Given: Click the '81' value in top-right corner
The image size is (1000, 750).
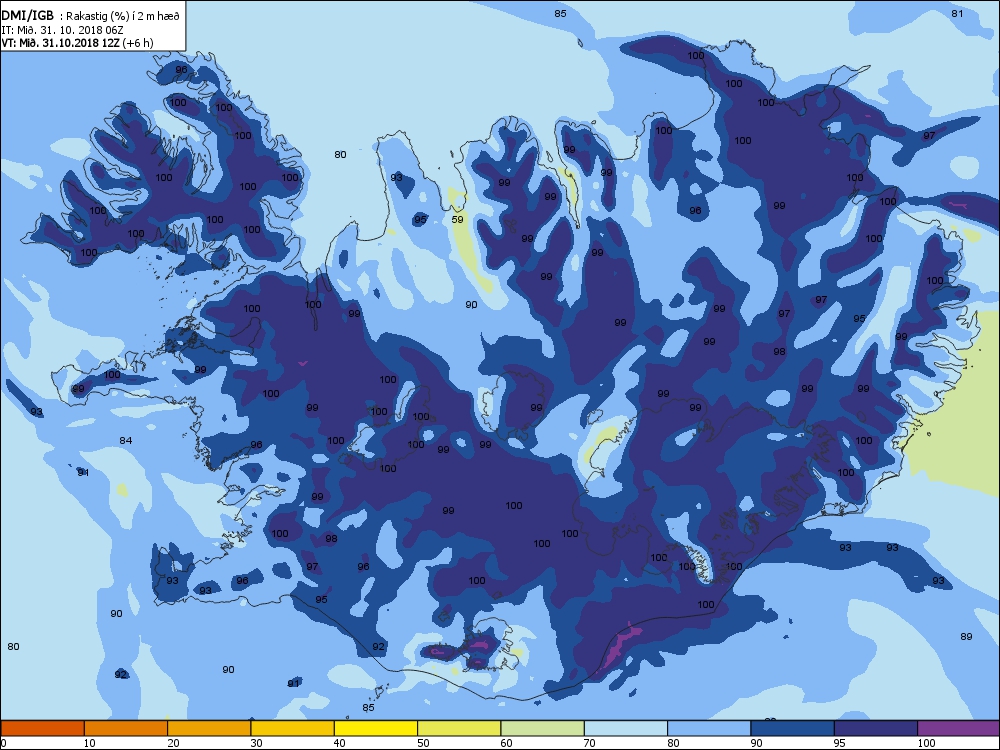Looking at the screenshot, I should coord(957,13).
